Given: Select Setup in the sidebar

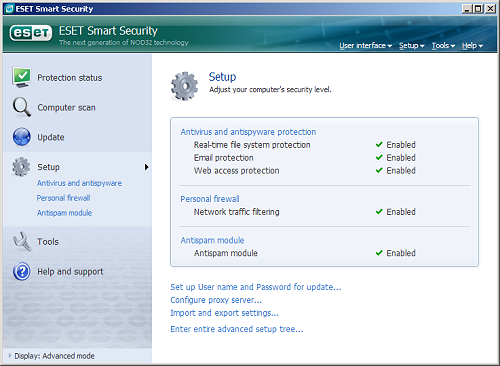Looking at the screenshot, I should coord(48,167).
